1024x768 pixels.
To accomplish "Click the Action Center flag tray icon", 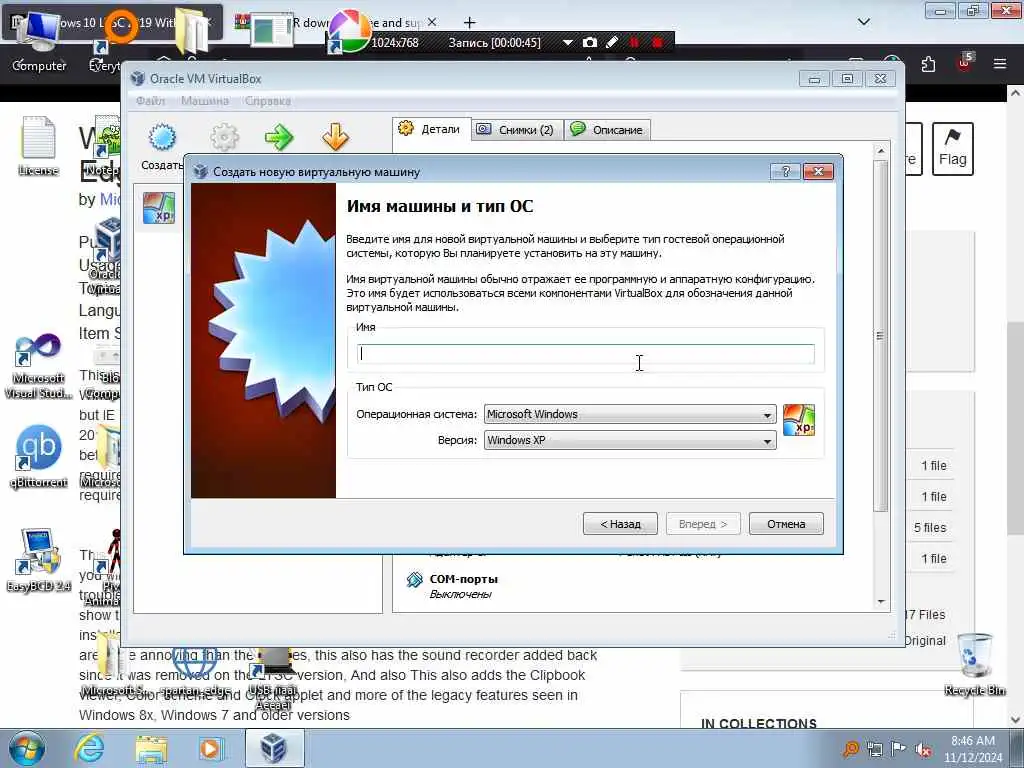I will coord(899,749).
